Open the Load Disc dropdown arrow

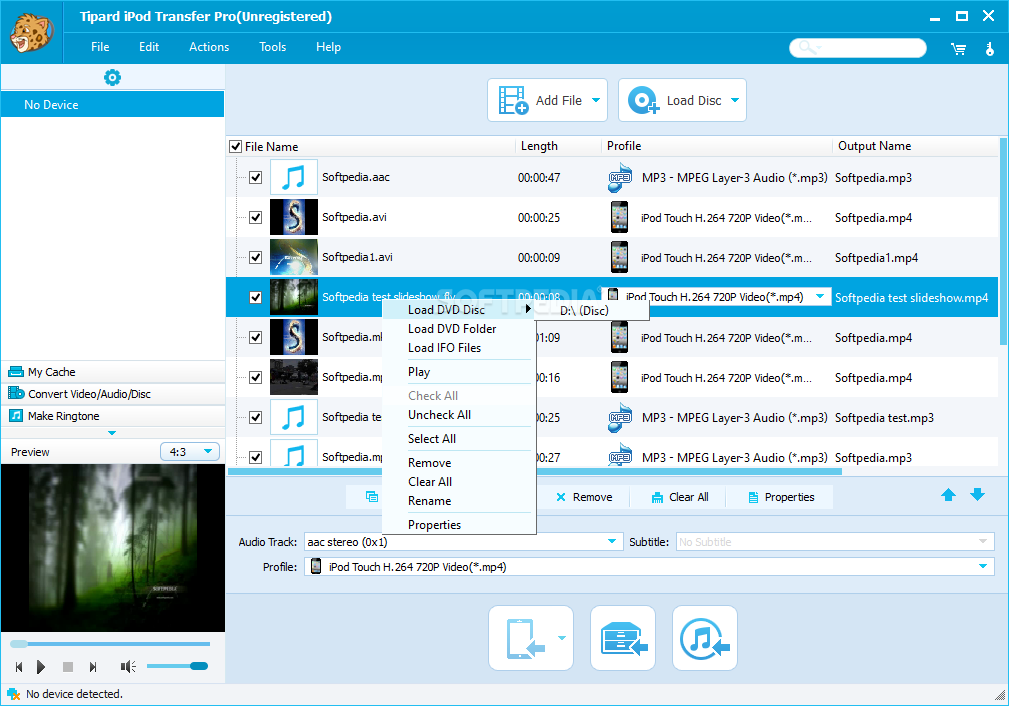pyautogui.click(x=735, y=100)
